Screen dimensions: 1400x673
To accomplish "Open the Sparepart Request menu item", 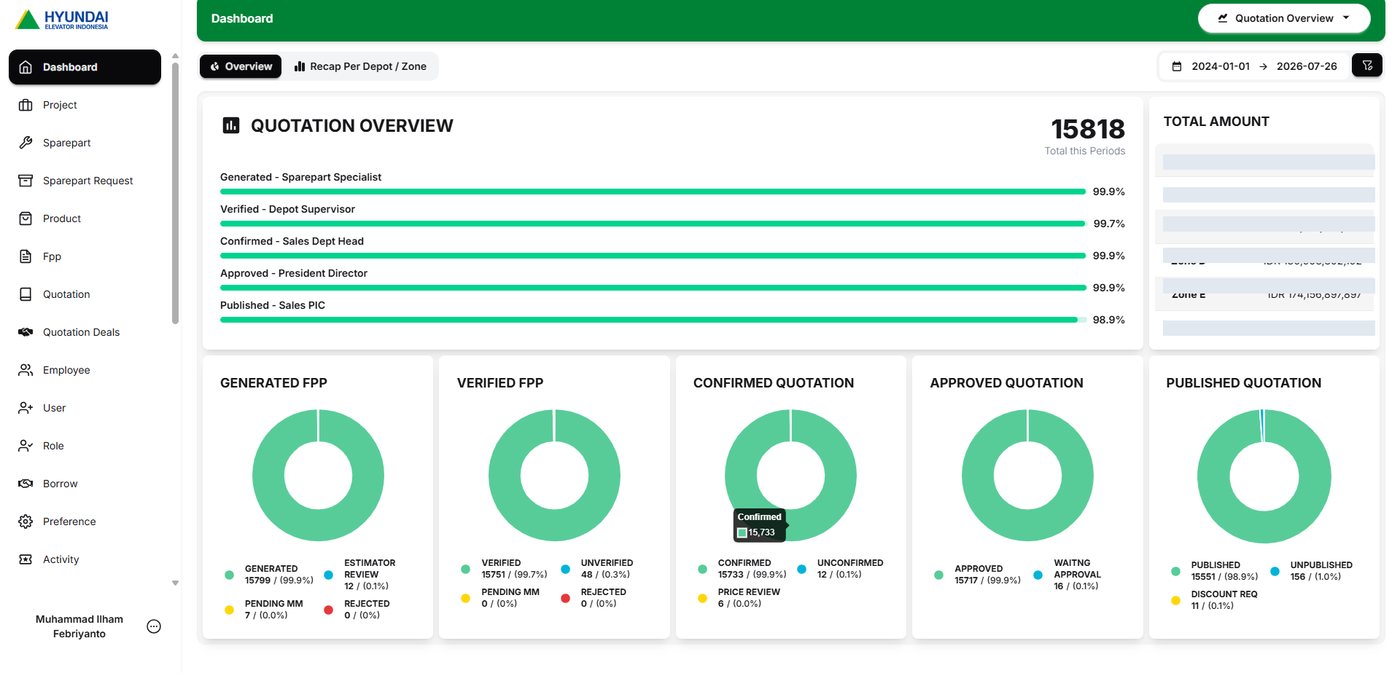I will [x=85, y=181].
